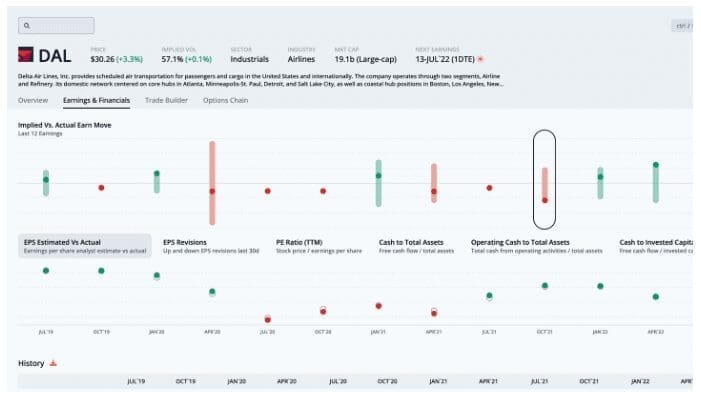Download History data using the red download icon
This screenshot has height=404, width=701.
pyautogui.click(x=53, y=363)
